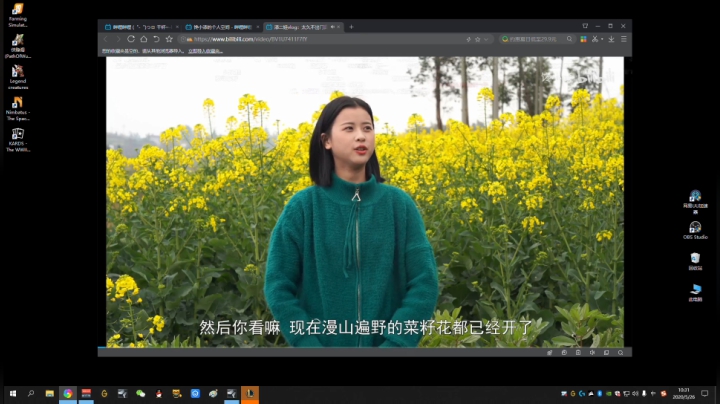Open the OBS Studio desktop shortcut
This screenshot has width=720, height=404.
[695, 230]
